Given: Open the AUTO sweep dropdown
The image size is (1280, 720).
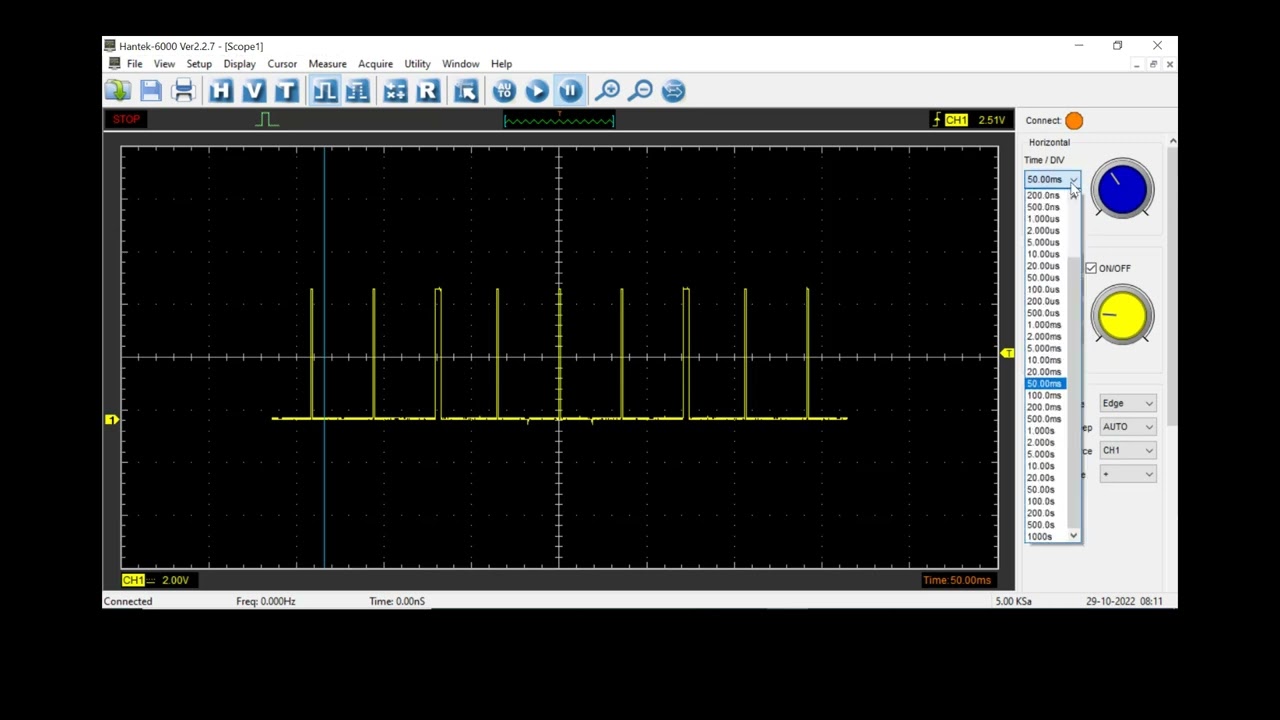Looking at the screenshot, I should pyautogui.click(x=1127, y=427).
